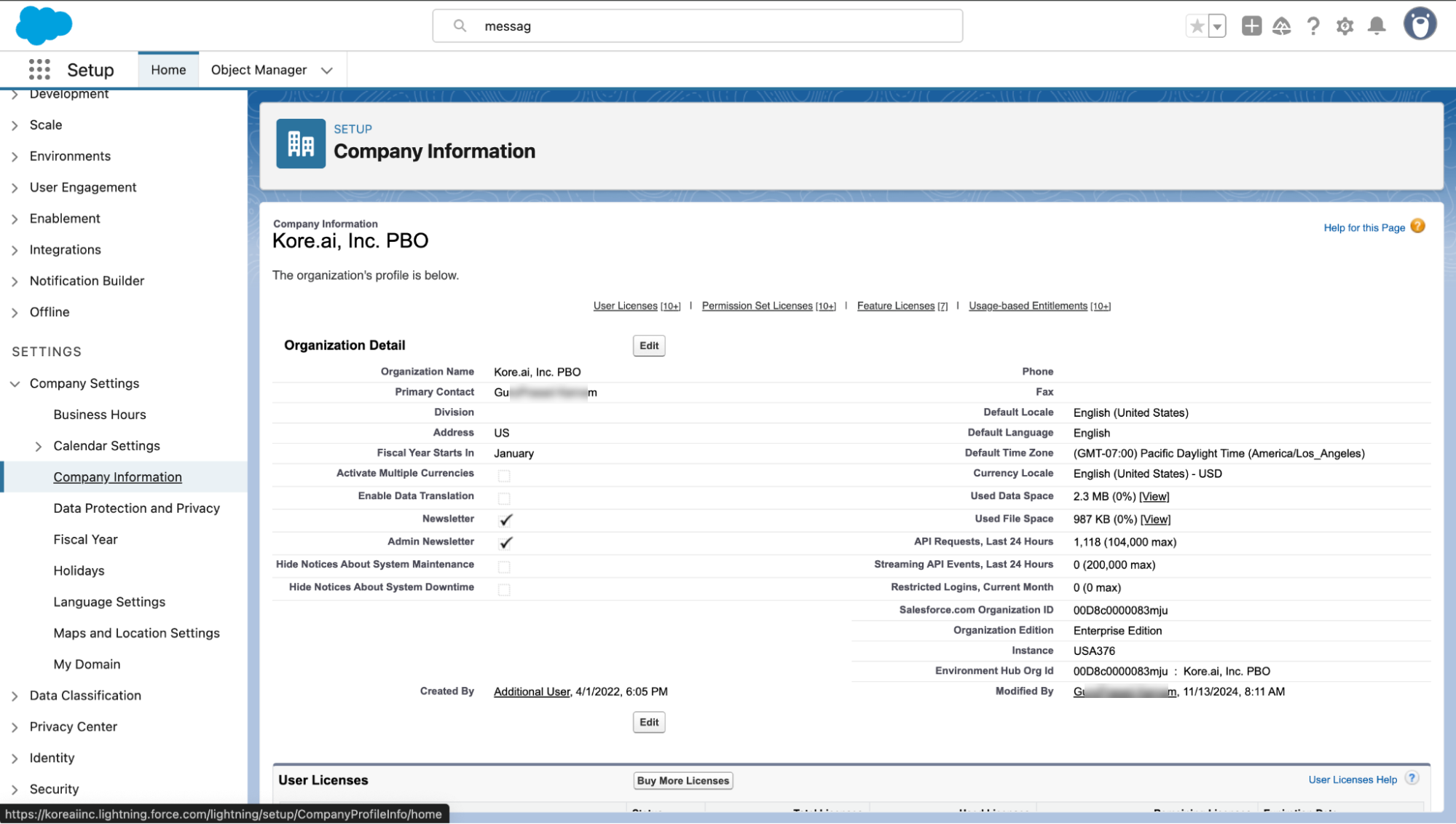This screenshot has height=824, width=1456.
Task: Click the favorites star icon
Action: click(x=1196, y=26)
